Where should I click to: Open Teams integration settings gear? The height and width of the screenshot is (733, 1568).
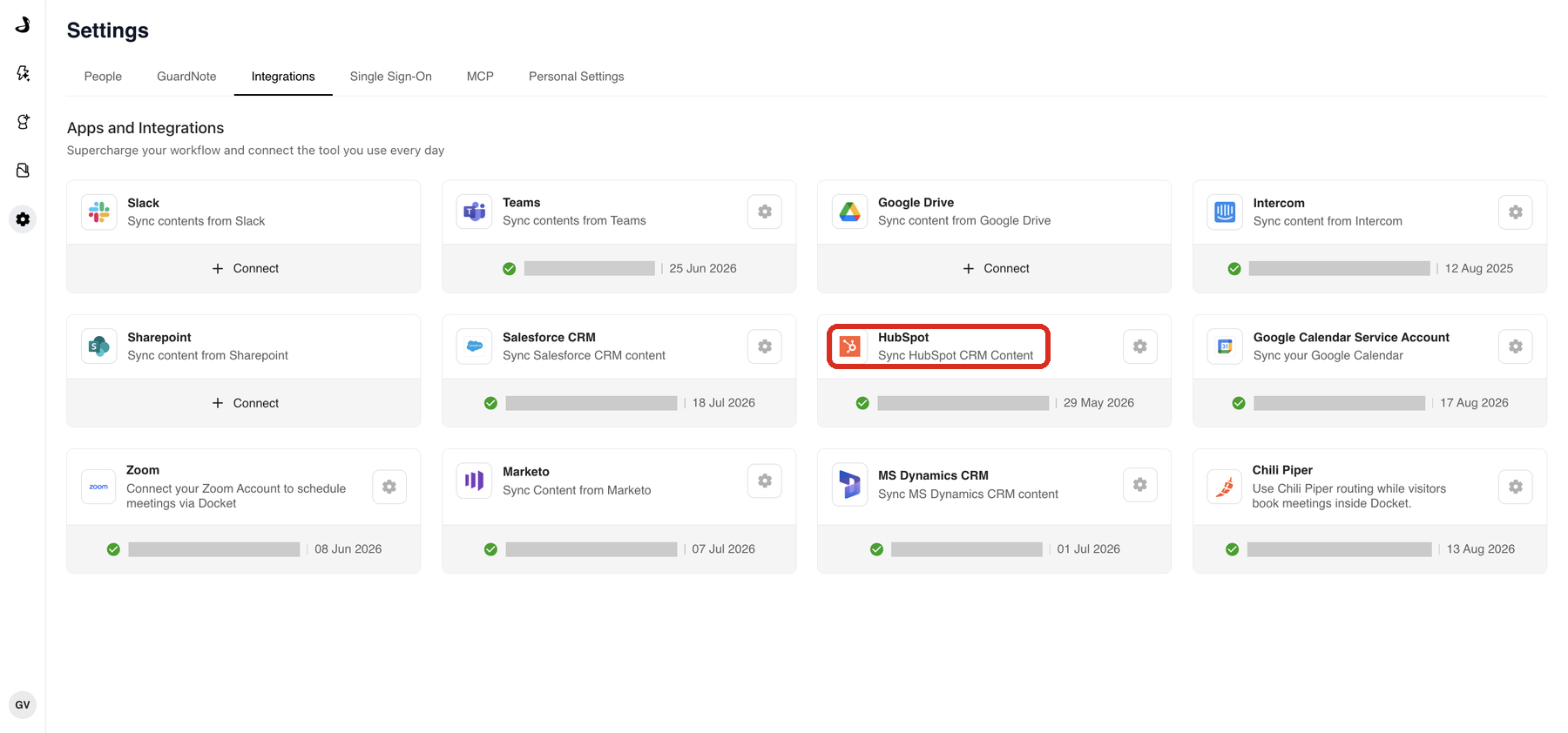[765, 212]
